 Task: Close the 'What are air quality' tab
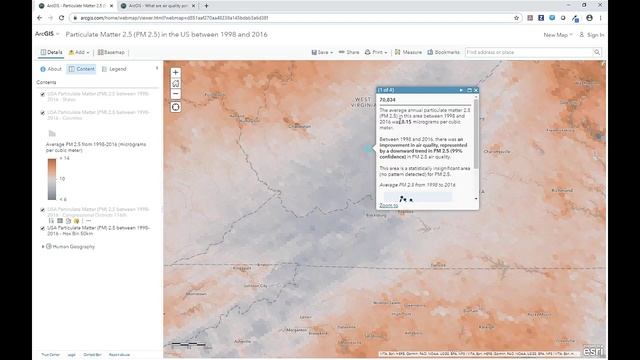click(x=193, y=6)
